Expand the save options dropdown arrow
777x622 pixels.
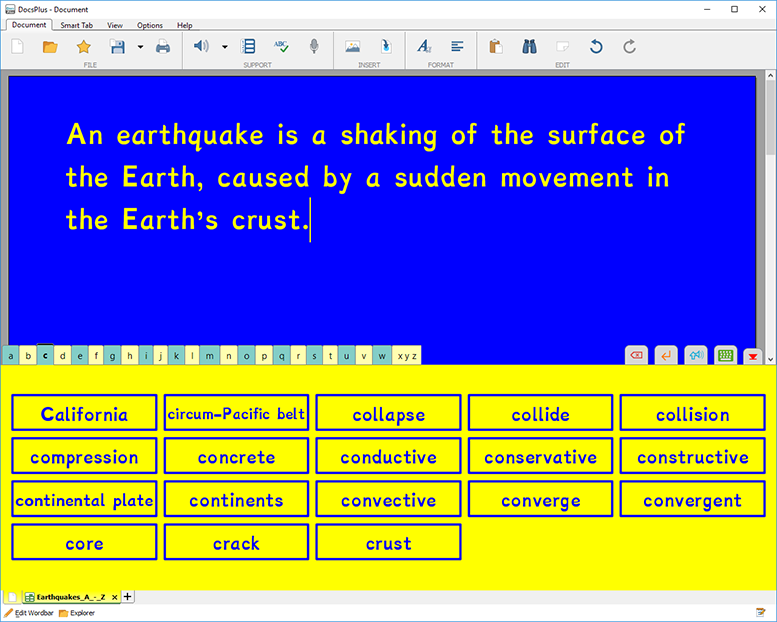point(140,46)
